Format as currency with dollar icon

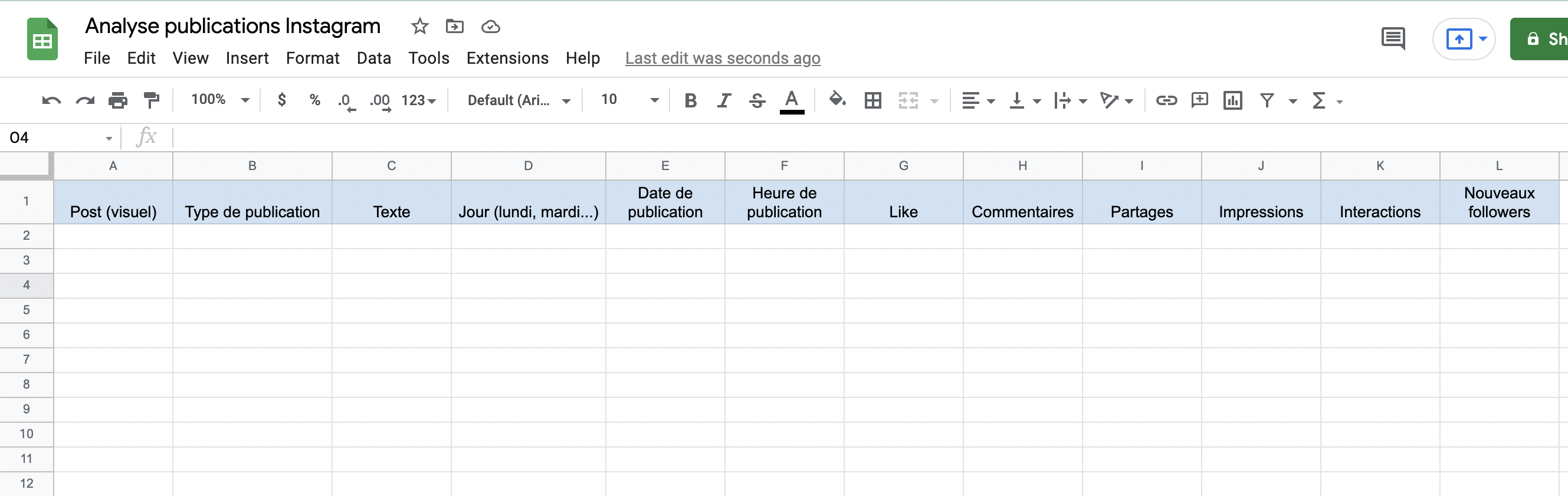282,100
